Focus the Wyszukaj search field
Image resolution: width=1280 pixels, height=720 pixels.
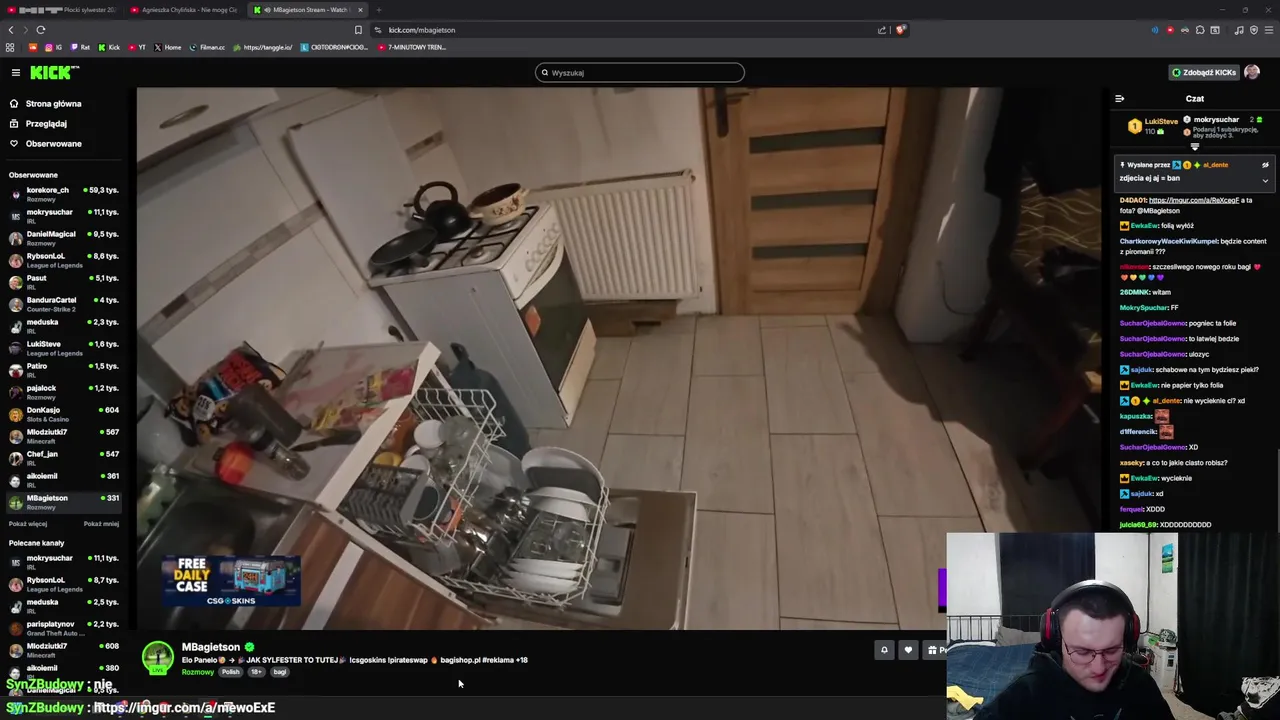(x=640, y=72)
